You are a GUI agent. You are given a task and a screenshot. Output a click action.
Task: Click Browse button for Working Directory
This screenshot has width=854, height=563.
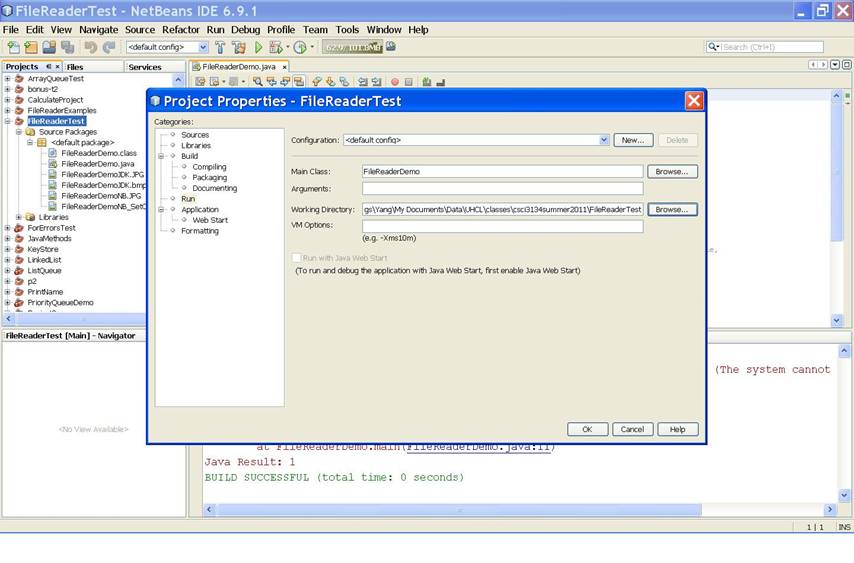click(672, 210)
